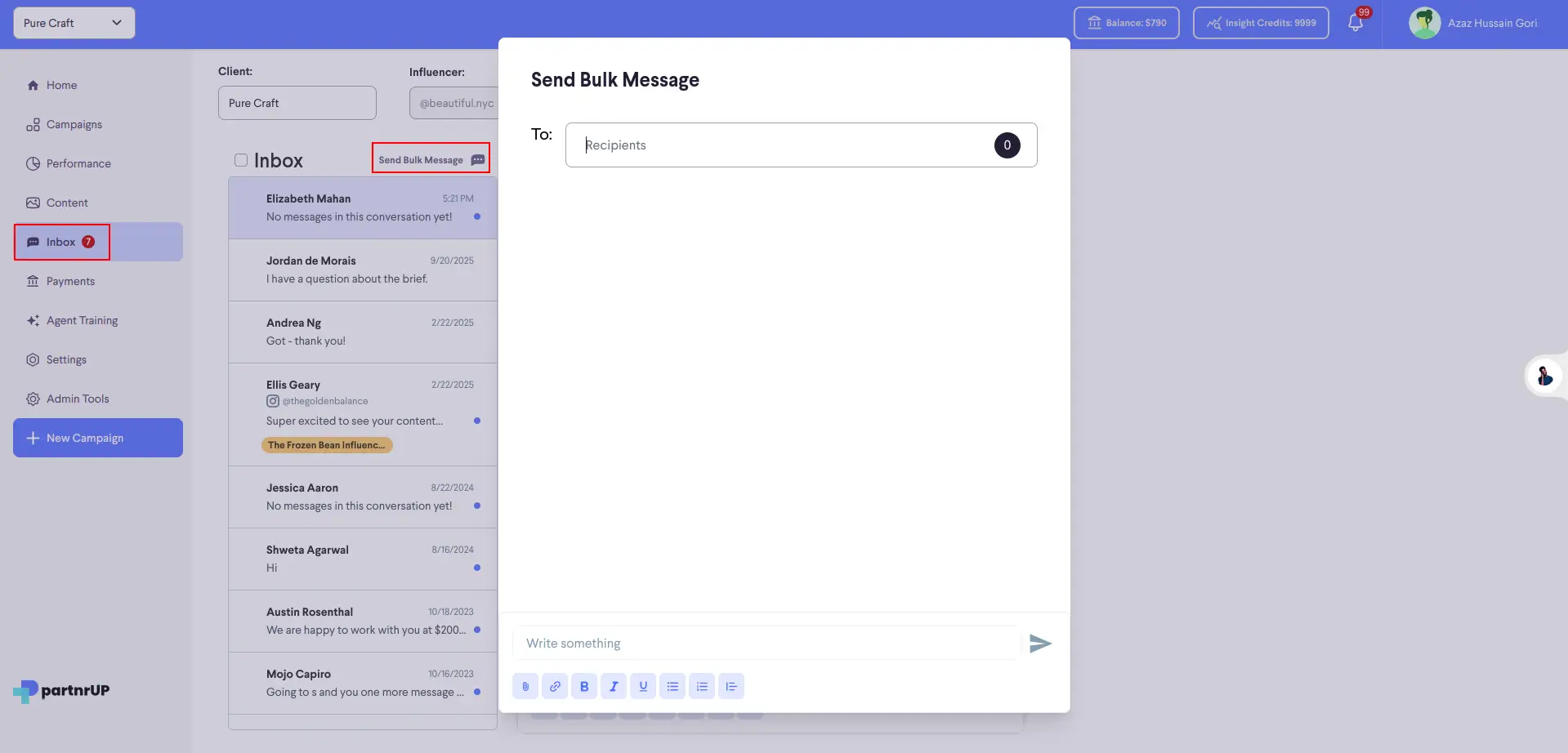1568x753 pixels.
Task: Click the Insight Credits: 9999 button
Action: tap(1261, 23)
